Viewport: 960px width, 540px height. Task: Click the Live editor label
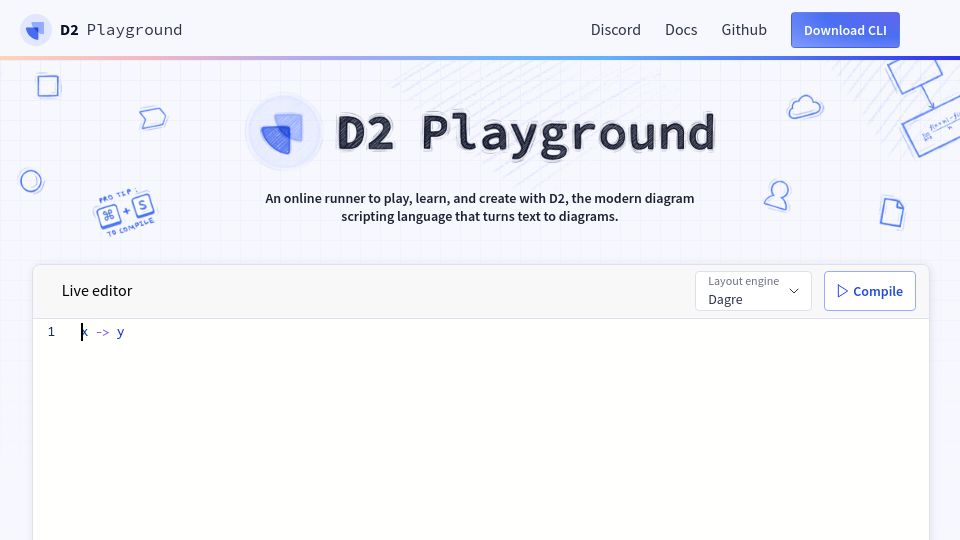(97, 291)
